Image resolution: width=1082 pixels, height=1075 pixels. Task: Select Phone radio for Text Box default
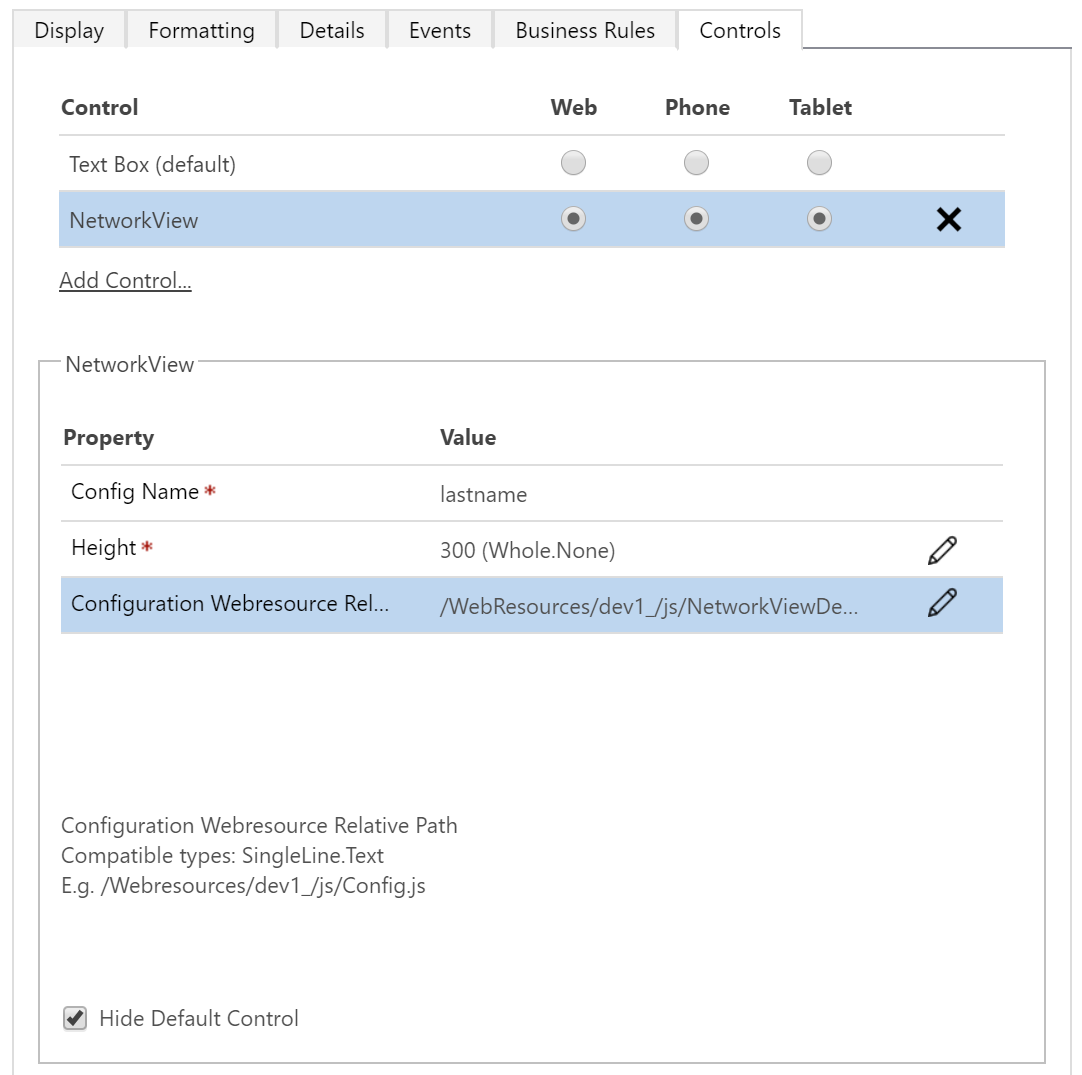coord(696,163)
